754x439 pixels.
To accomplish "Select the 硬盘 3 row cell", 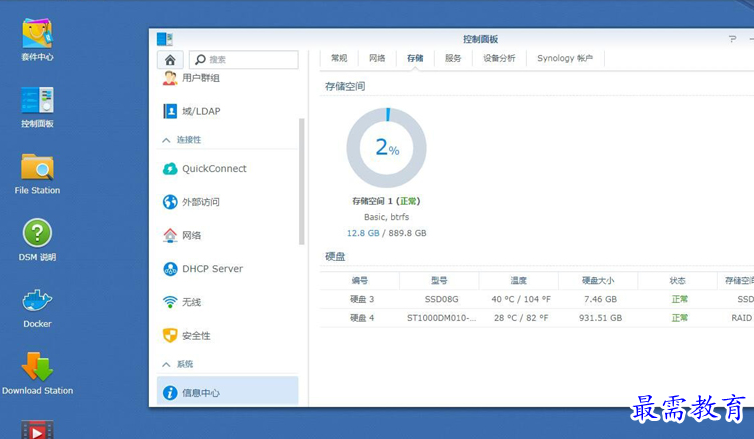I will 362,299.
